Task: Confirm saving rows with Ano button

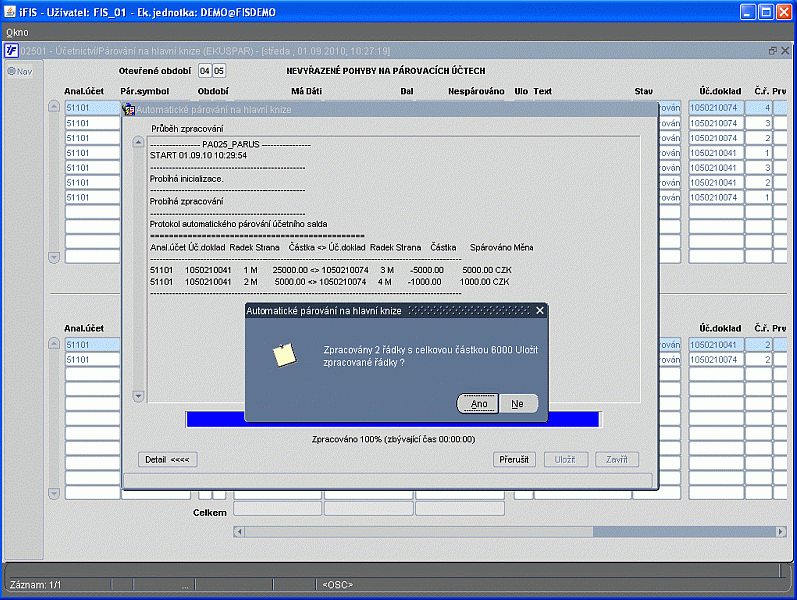Action: click(x=478, y=404)
